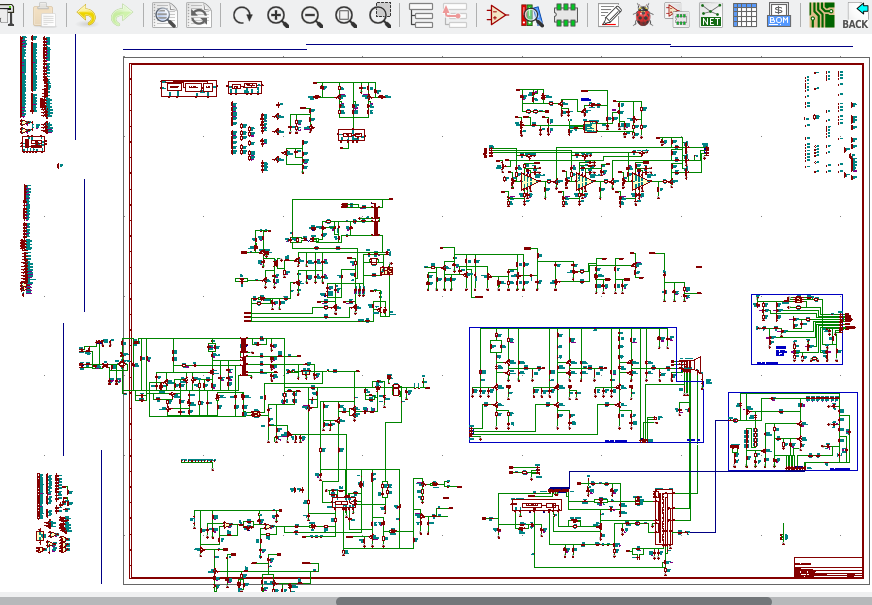Select the title block in sheet corner
This screenshot has width=872, height=605.
(x=828, y=567)
